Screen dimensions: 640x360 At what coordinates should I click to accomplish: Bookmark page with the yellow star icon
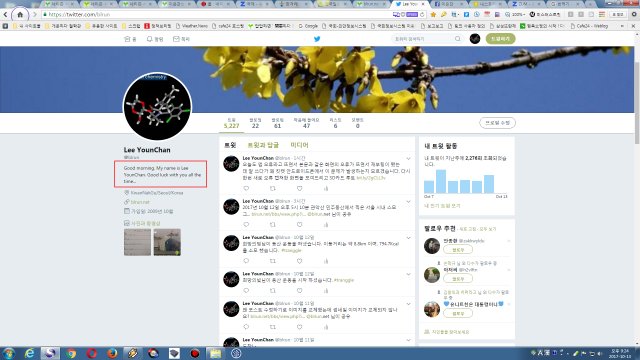click(433, 14)
